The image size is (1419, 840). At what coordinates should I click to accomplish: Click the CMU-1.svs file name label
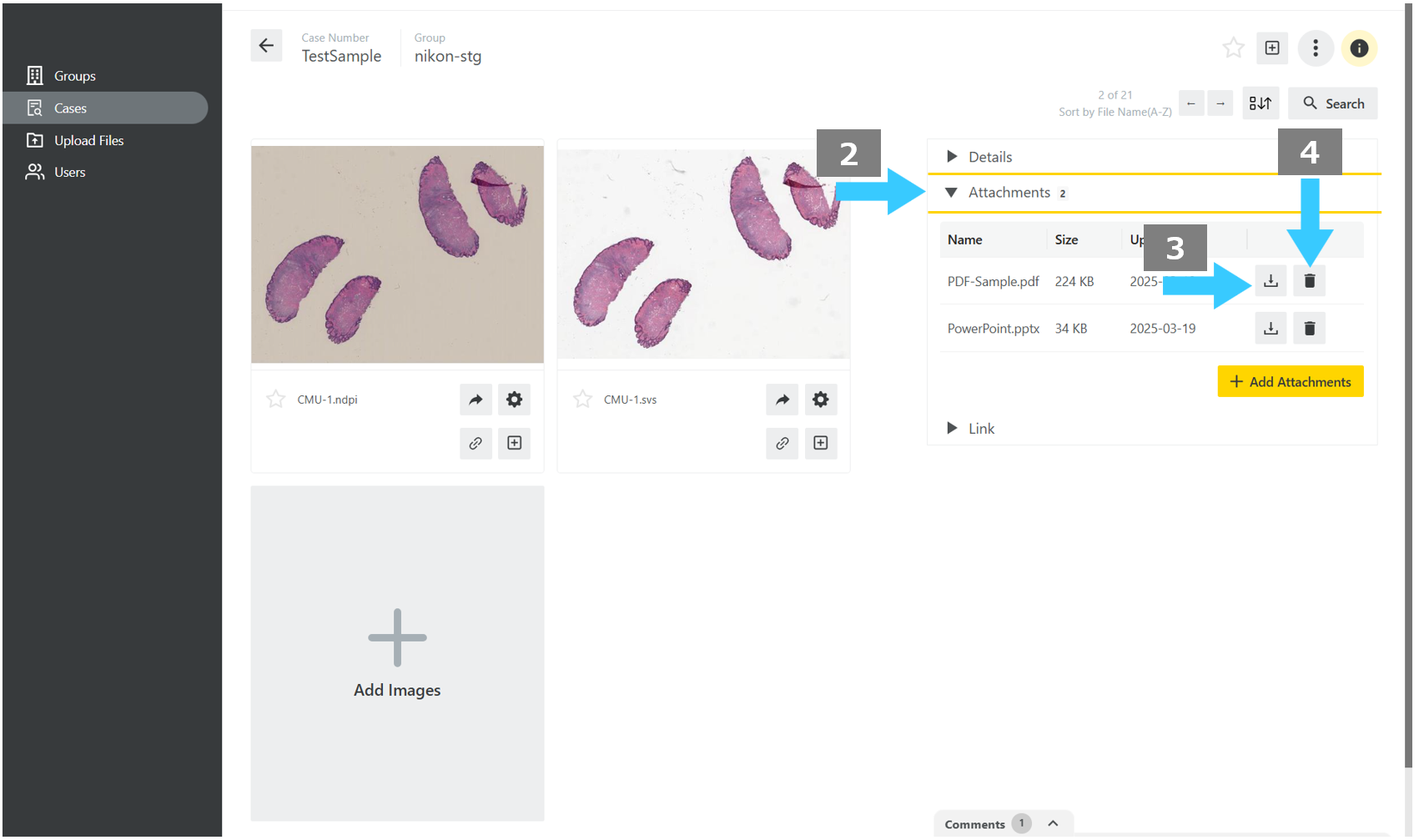(x=630, y=400)
